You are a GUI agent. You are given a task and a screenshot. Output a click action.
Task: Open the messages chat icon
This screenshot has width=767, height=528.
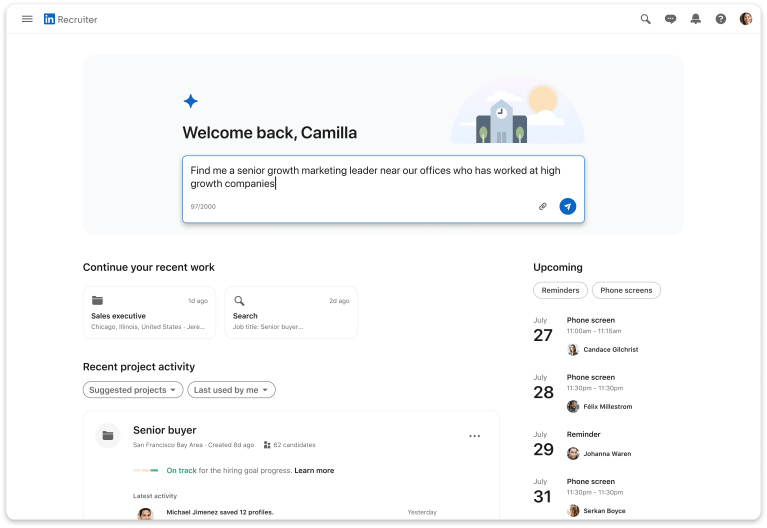pyautogui.click(x=671, y=19)
